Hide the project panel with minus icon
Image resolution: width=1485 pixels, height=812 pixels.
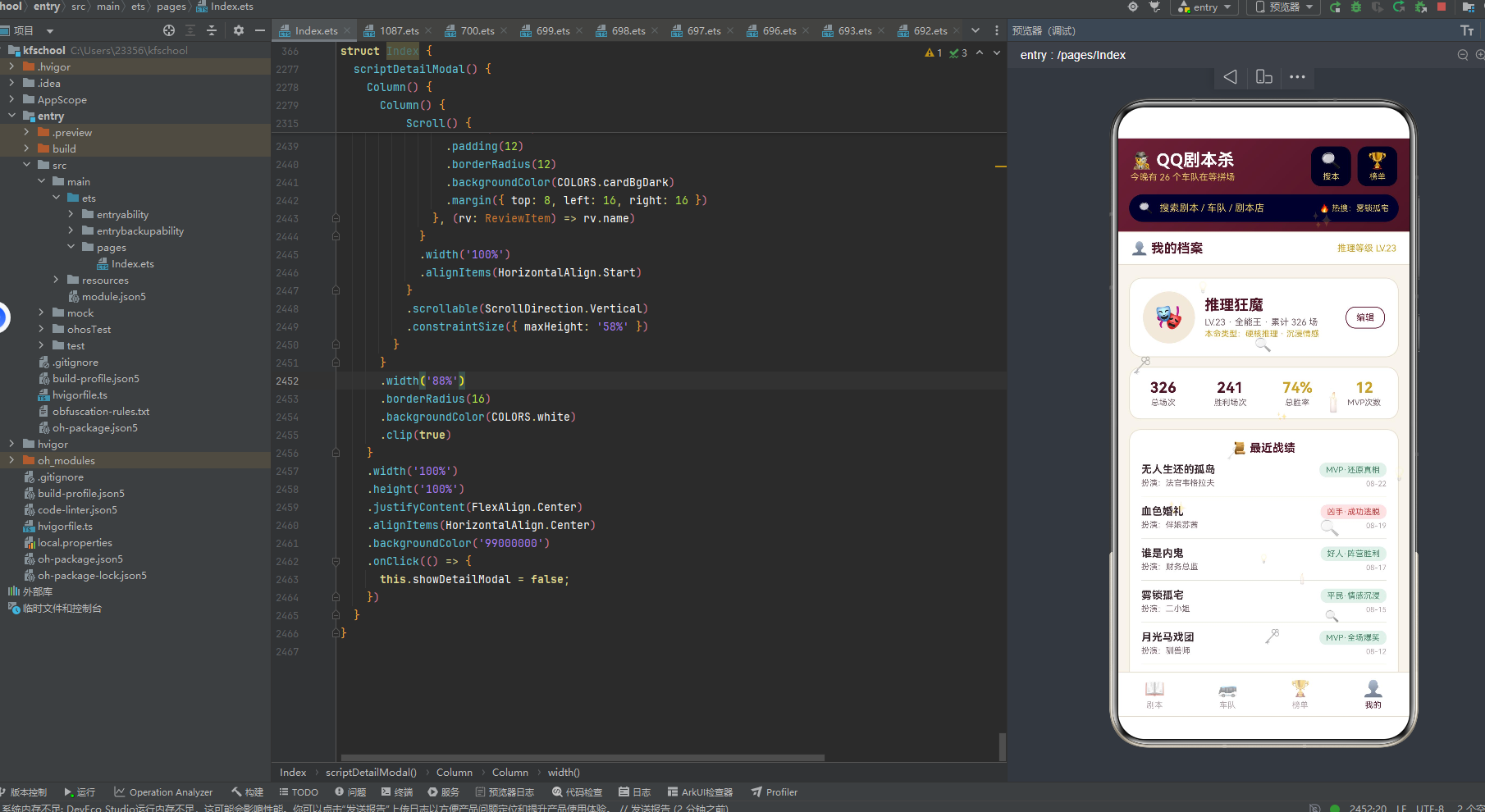point(260,30)
